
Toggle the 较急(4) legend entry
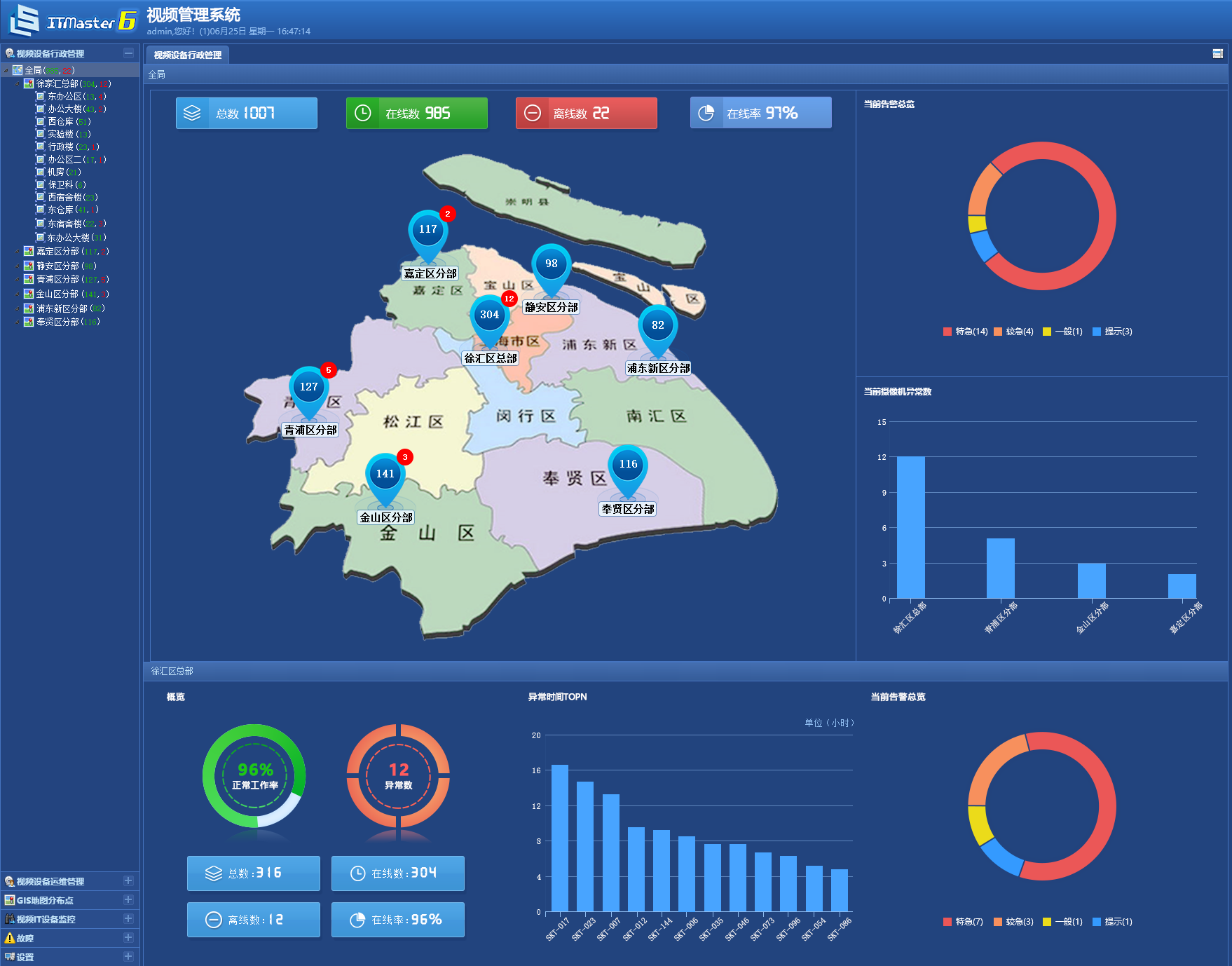(1013, 332)
